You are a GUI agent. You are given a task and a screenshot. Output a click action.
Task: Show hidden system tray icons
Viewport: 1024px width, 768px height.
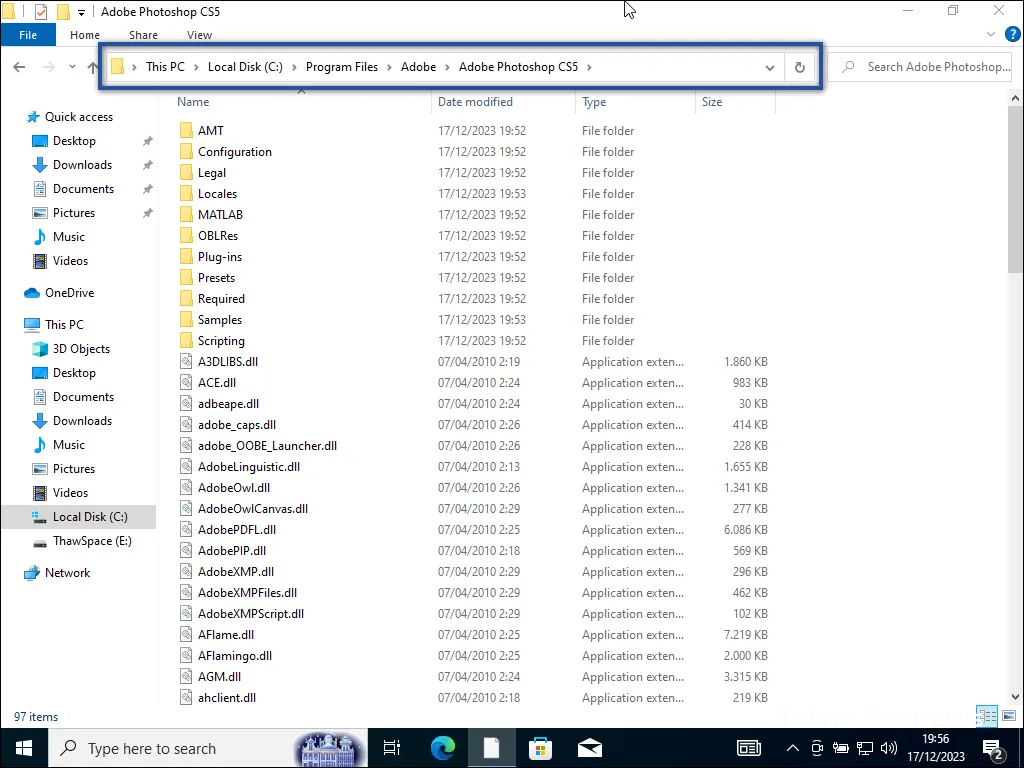[793, 748]
